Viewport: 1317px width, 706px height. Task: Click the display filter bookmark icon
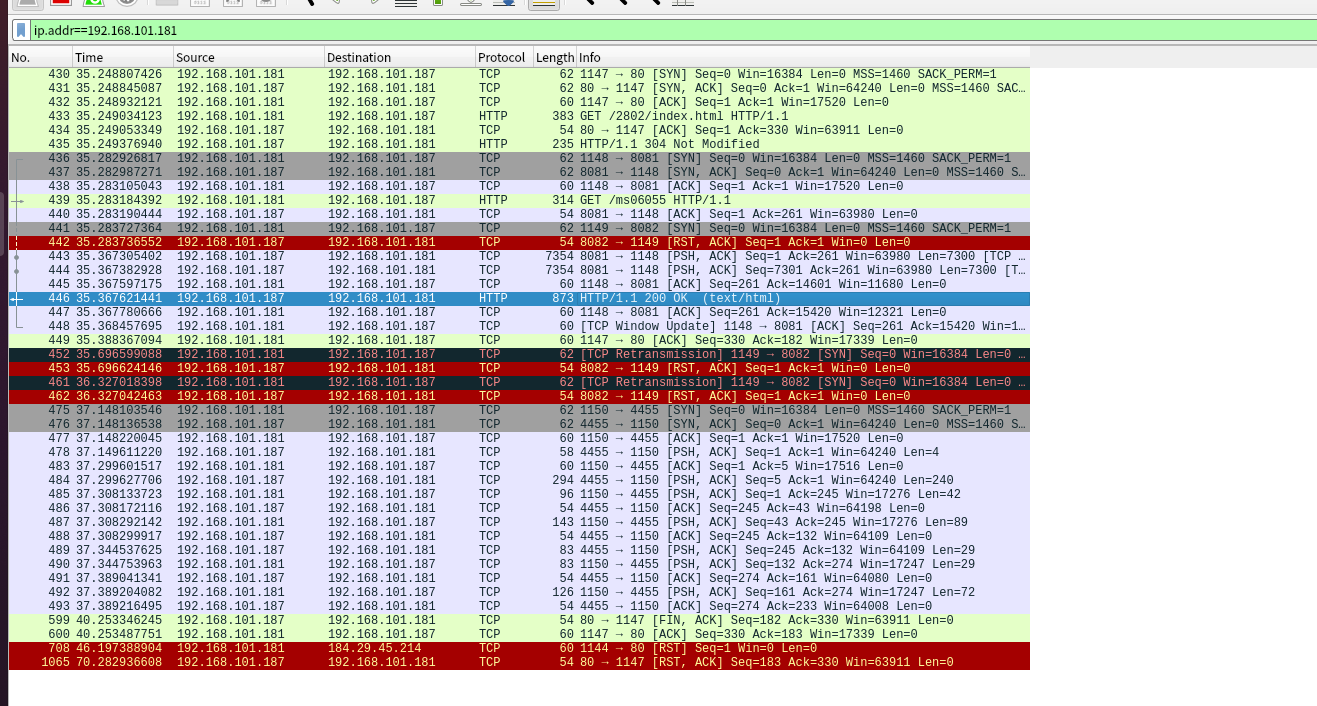tap(21, 30)
